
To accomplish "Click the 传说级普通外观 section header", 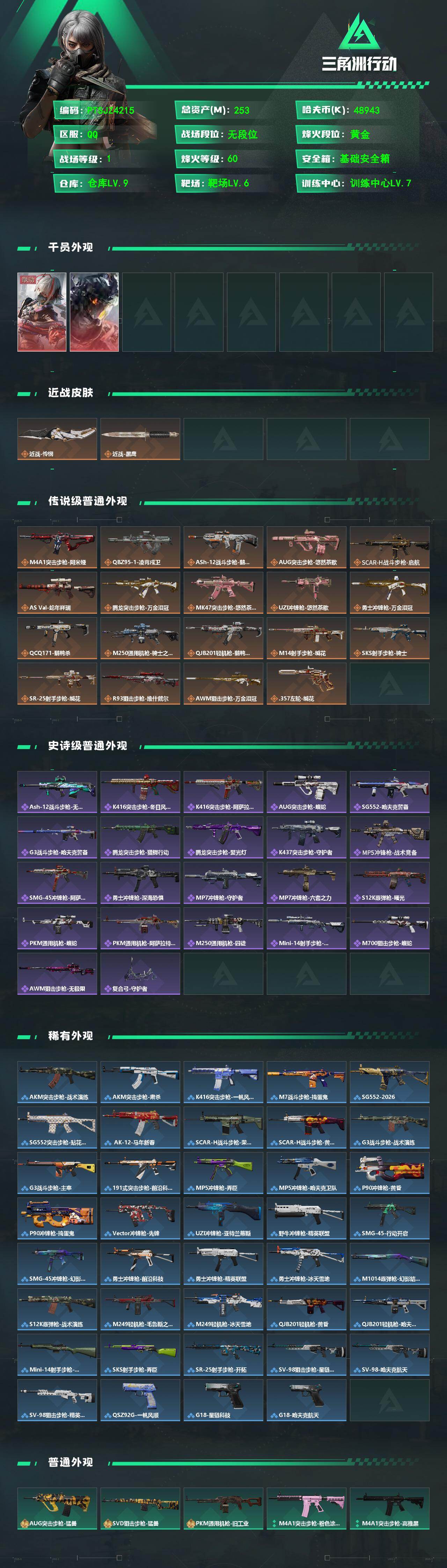I will point(88,501).
